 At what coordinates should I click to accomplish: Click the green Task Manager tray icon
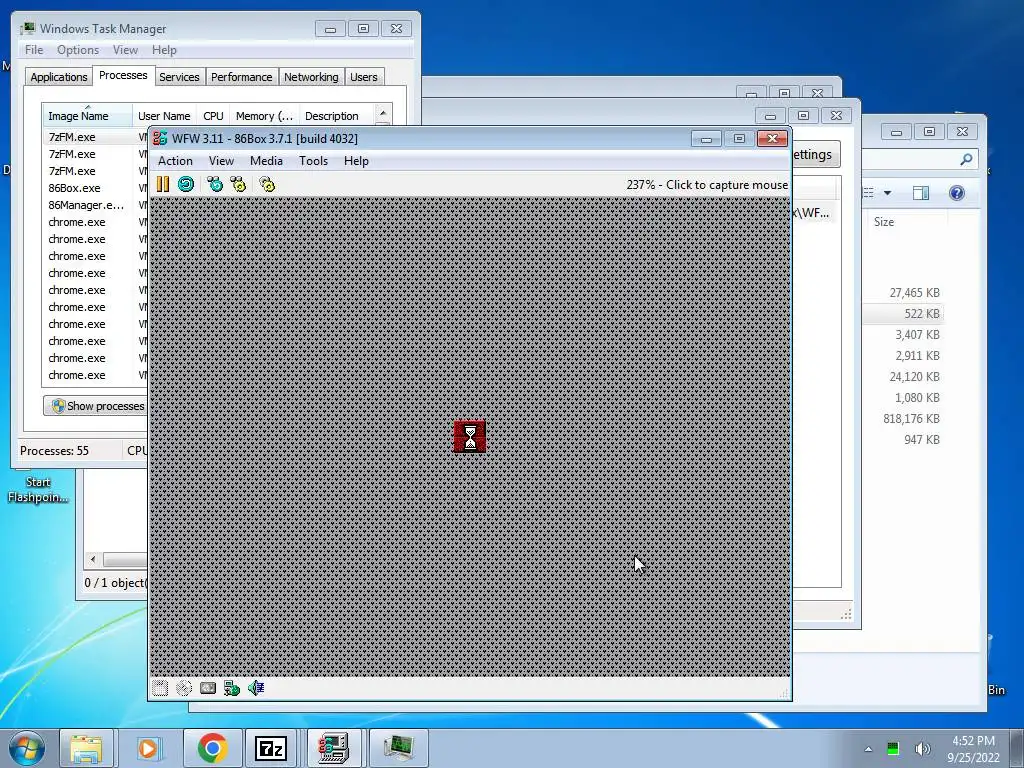[893, 749]
